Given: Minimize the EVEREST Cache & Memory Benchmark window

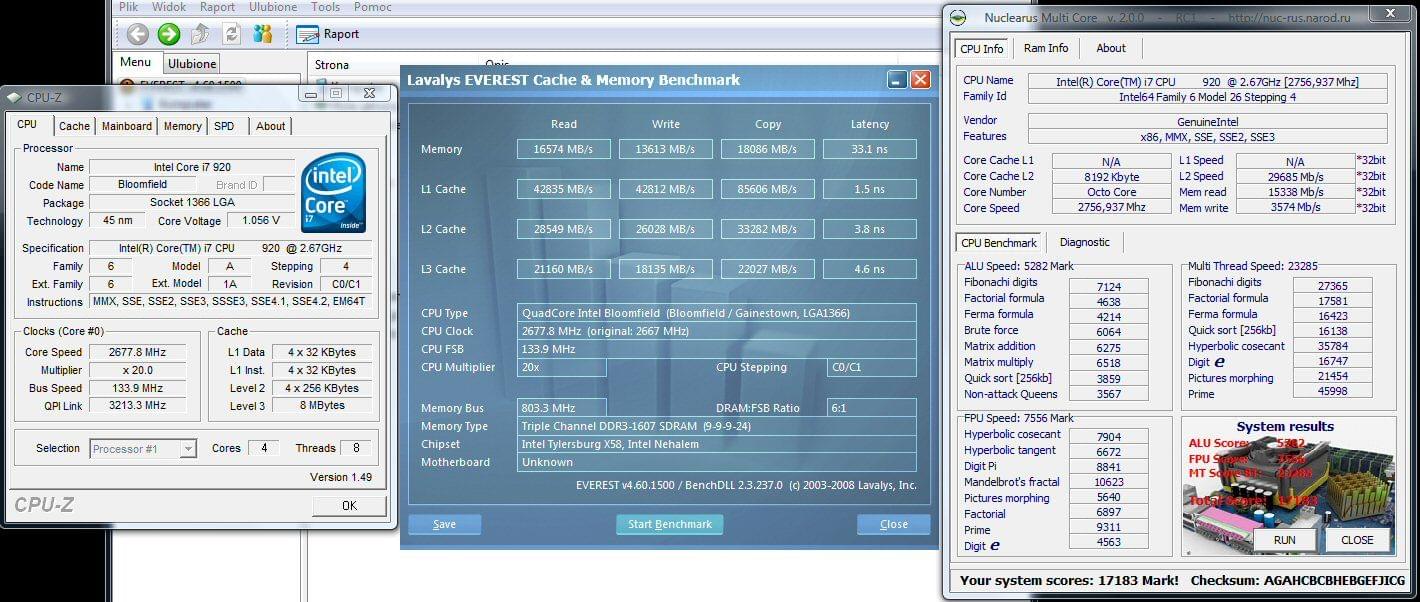Looking at the screenshot, I should [x=897, y=80].
